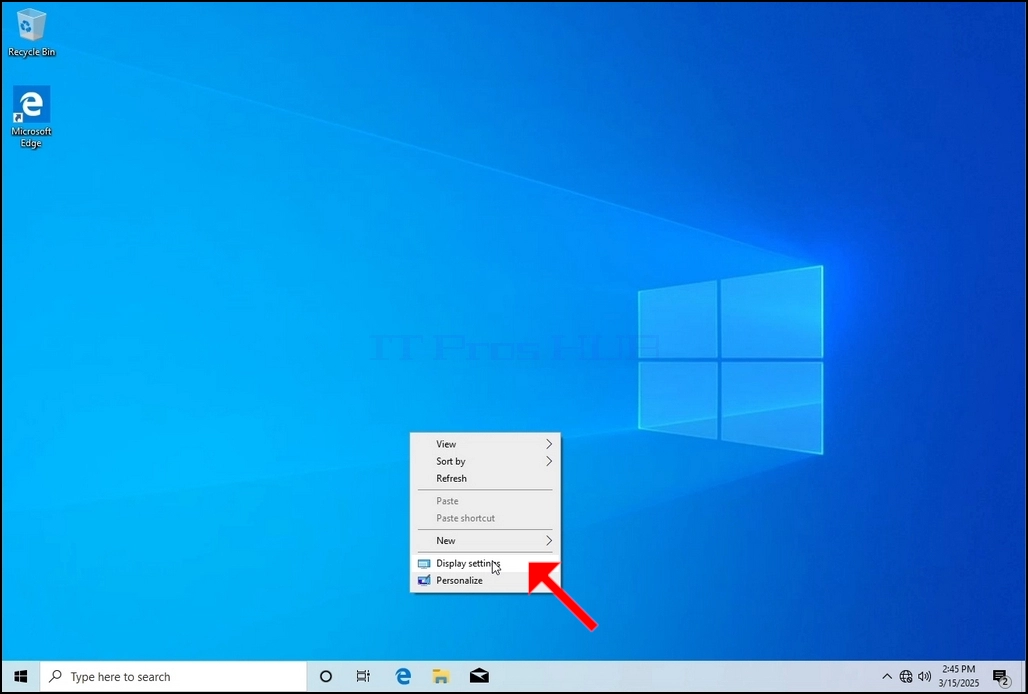Click the greyed-out Paste entry
The width and height of the screenshot is (1028, 694).
click(x=485, y=501)
